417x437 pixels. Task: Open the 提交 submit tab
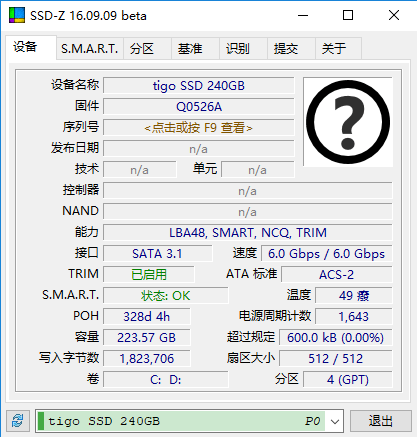pos(291,49)
